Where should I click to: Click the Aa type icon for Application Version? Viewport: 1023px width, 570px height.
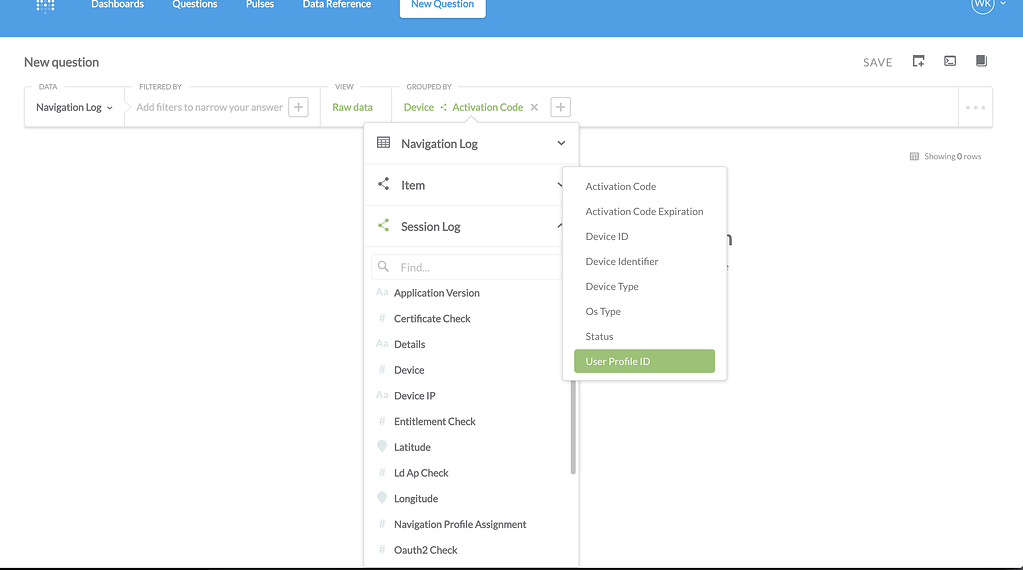[382, 293]
